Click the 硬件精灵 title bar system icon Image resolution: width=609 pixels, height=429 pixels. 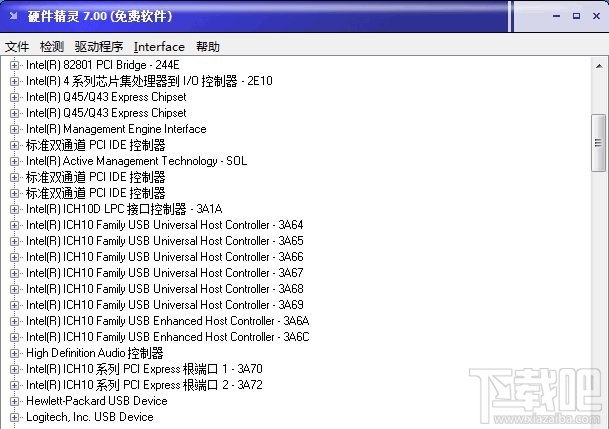tap(14, 16)
